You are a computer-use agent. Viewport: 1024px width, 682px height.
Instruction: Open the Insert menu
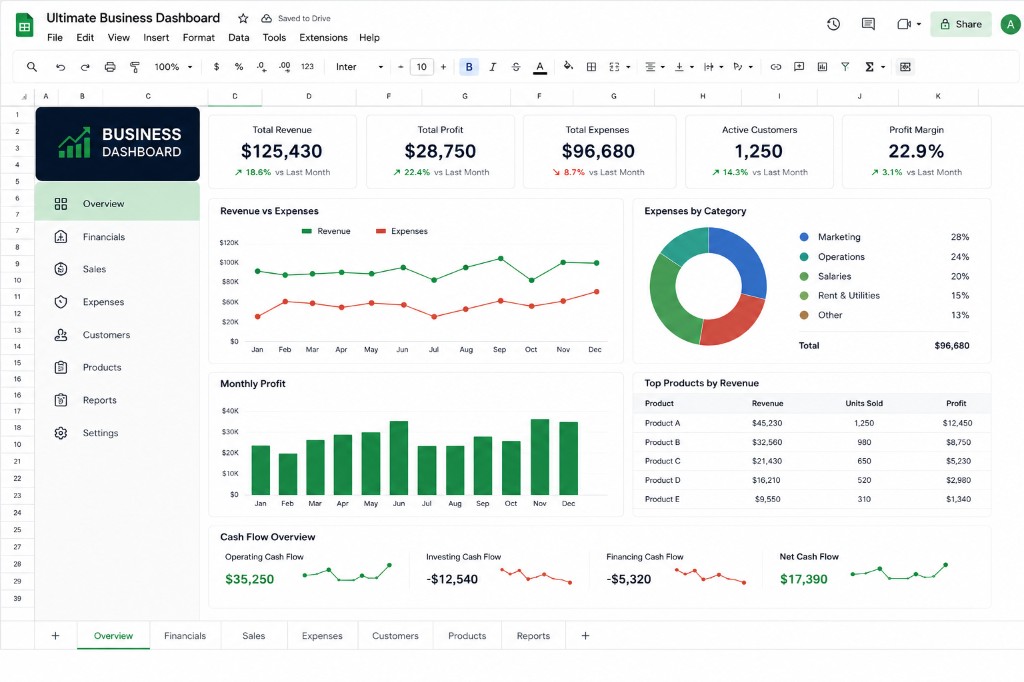[x=156, y=38]
